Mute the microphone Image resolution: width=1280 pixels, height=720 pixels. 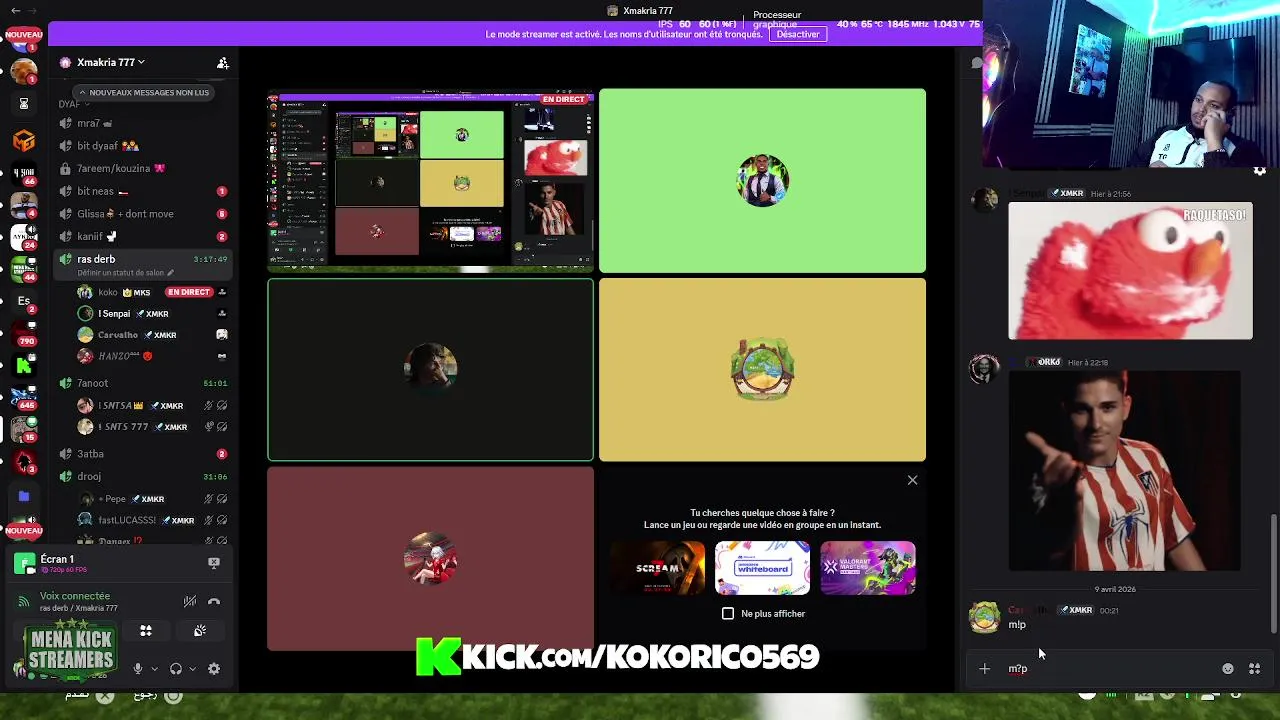tap(138, 669)
